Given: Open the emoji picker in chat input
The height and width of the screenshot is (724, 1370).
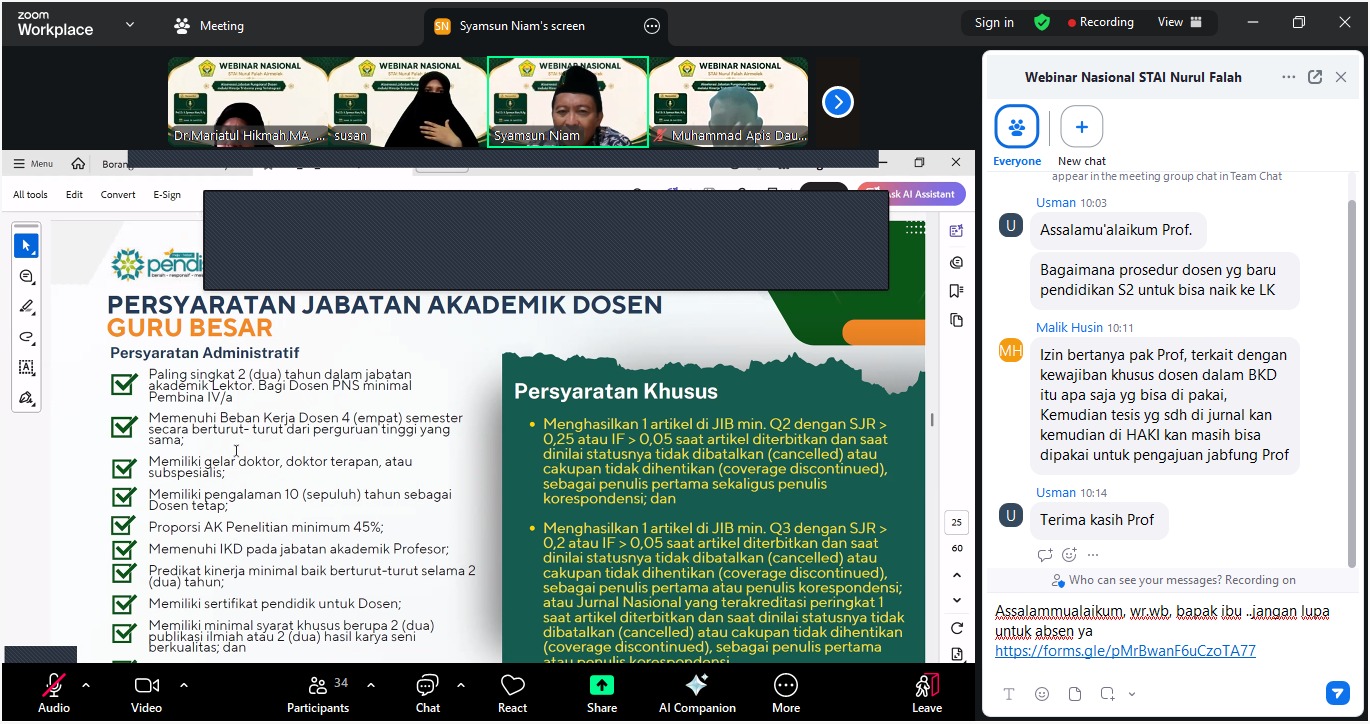Looking at the screenshot, I should (1042, 694).
